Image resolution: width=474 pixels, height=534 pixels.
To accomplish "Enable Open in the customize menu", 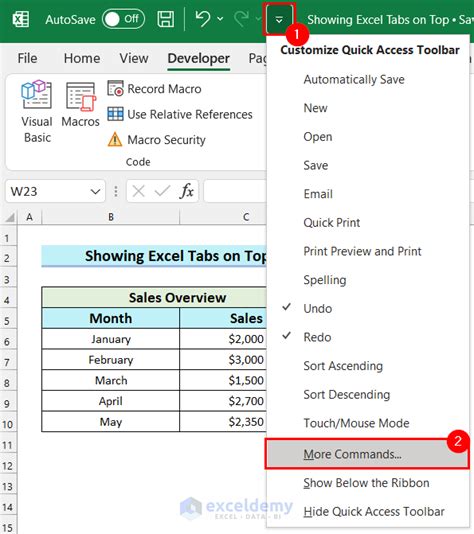I will click(x=367, y=137).
